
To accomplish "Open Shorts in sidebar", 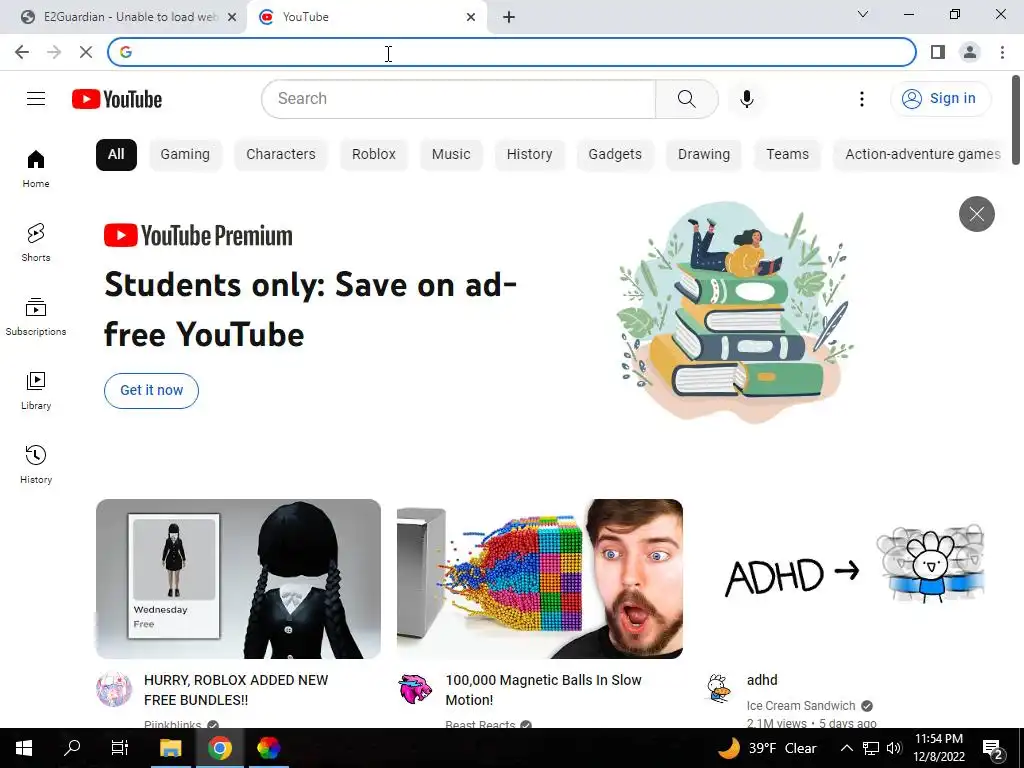I will tap(36, 243).
